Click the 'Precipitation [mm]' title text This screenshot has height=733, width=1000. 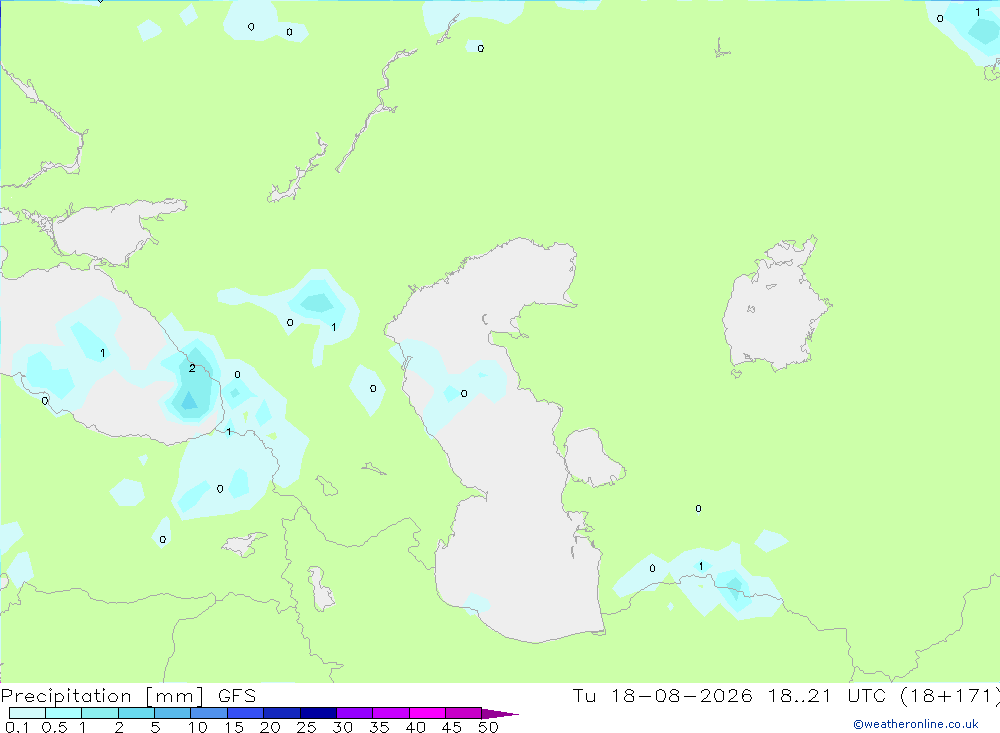pos(102,696)
